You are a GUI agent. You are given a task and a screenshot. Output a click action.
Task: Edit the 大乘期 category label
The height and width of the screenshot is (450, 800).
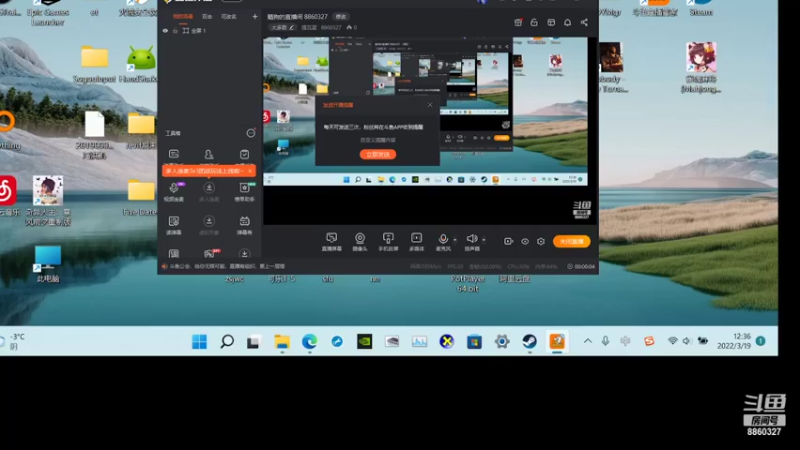click(282, 28)
